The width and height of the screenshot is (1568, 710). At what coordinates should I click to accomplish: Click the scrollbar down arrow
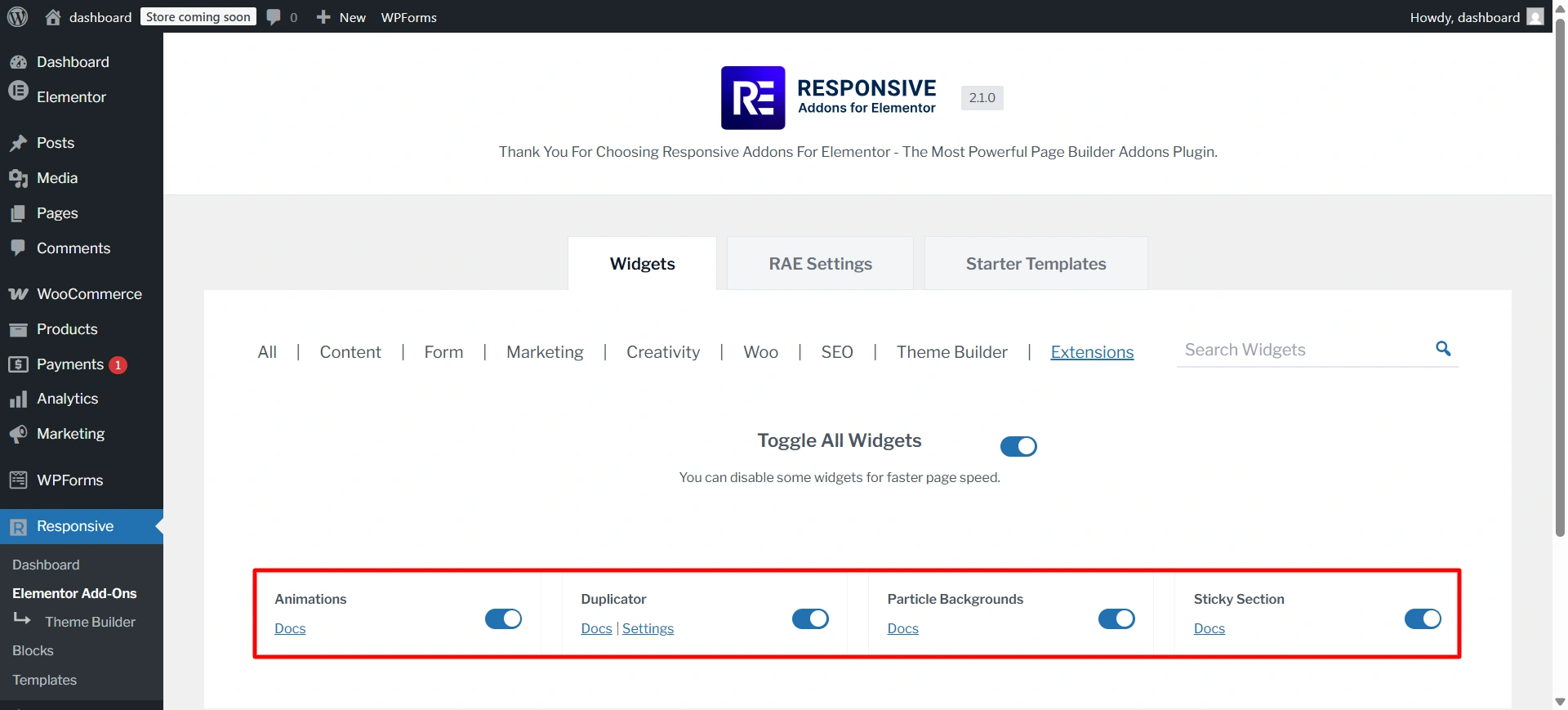point(1560,702)
